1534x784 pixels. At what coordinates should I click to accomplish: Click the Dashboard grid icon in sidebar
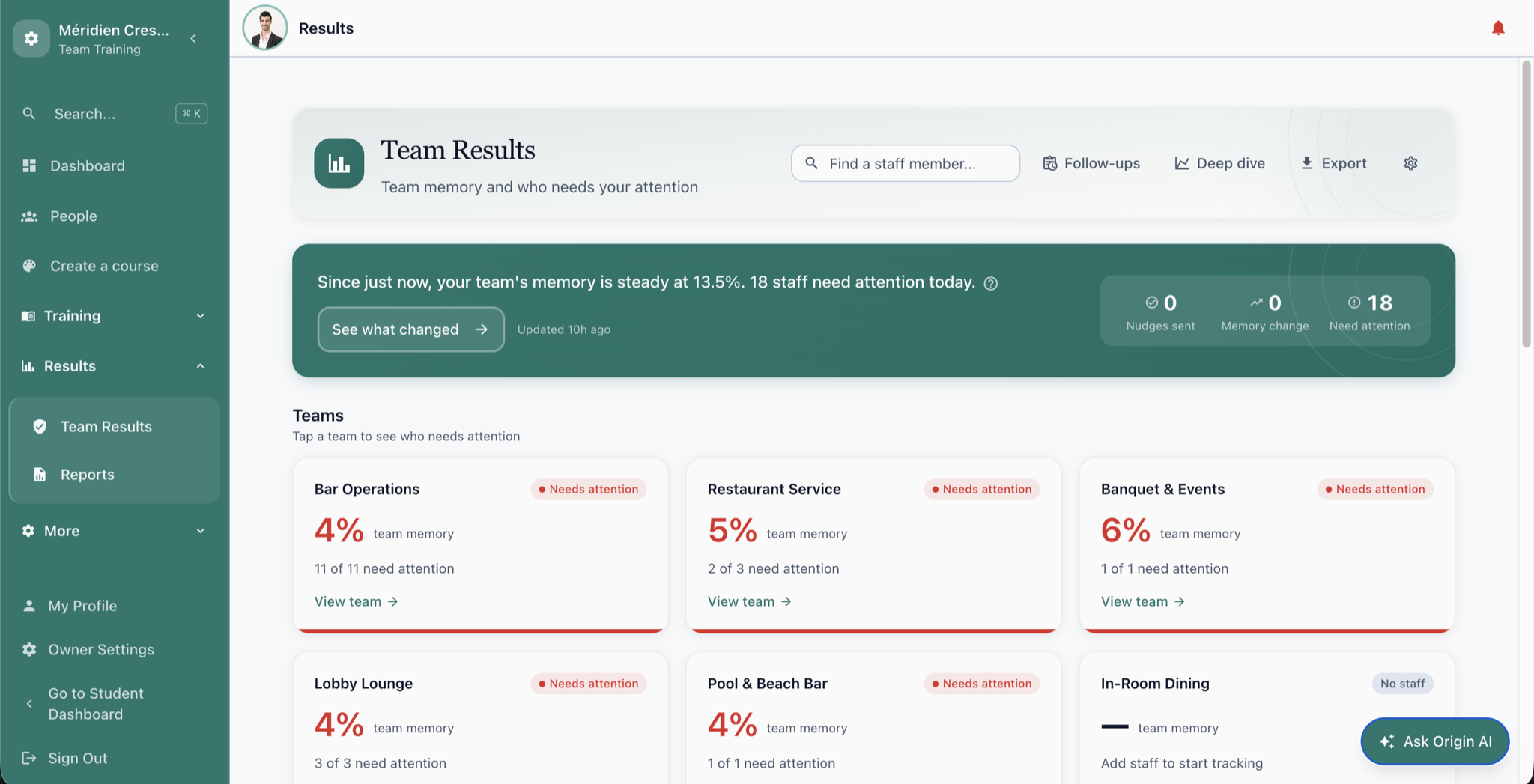coord(29,165)
